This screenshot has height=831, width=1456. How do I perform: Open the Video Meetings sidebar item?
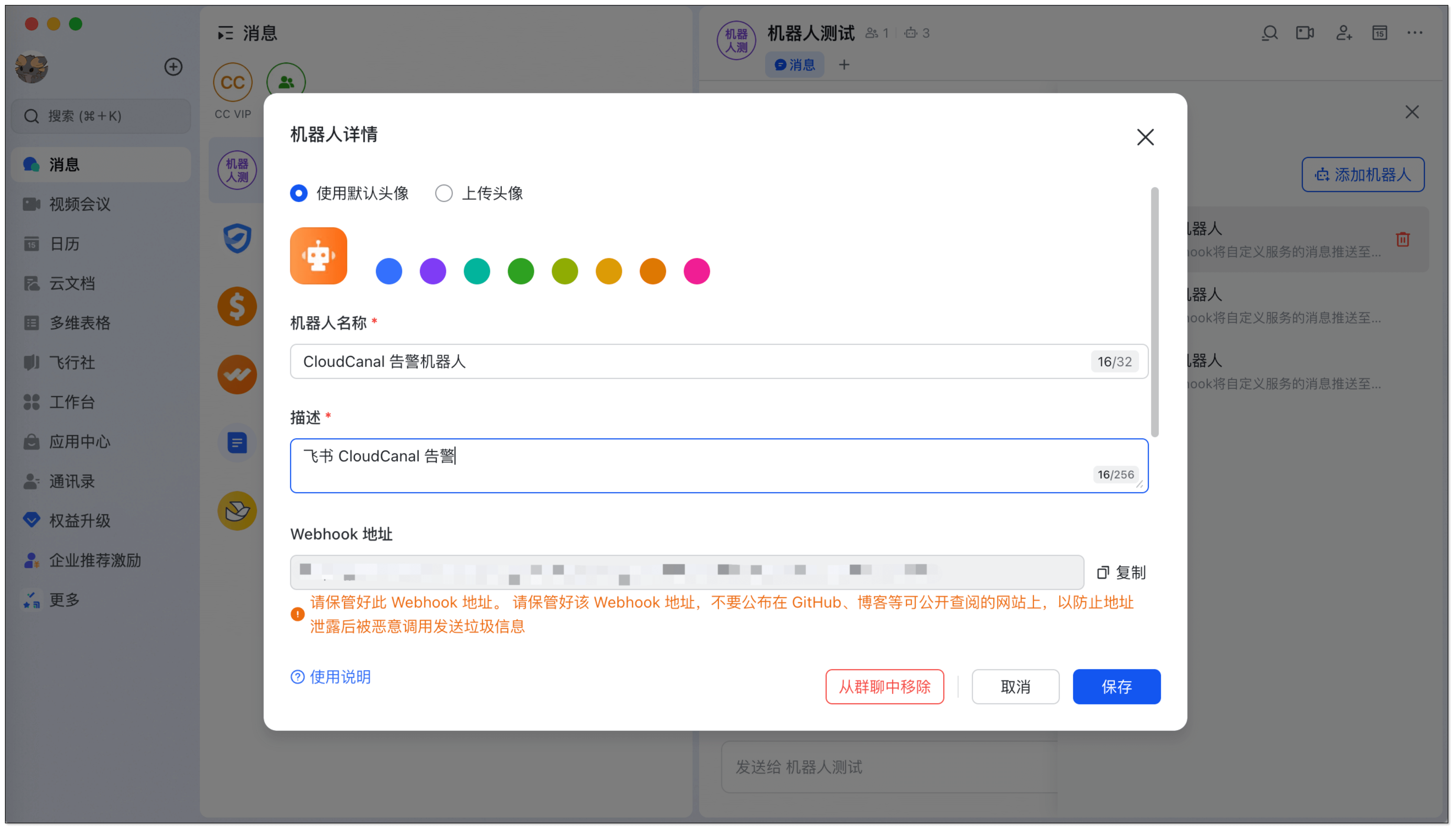tap(79, 204)
